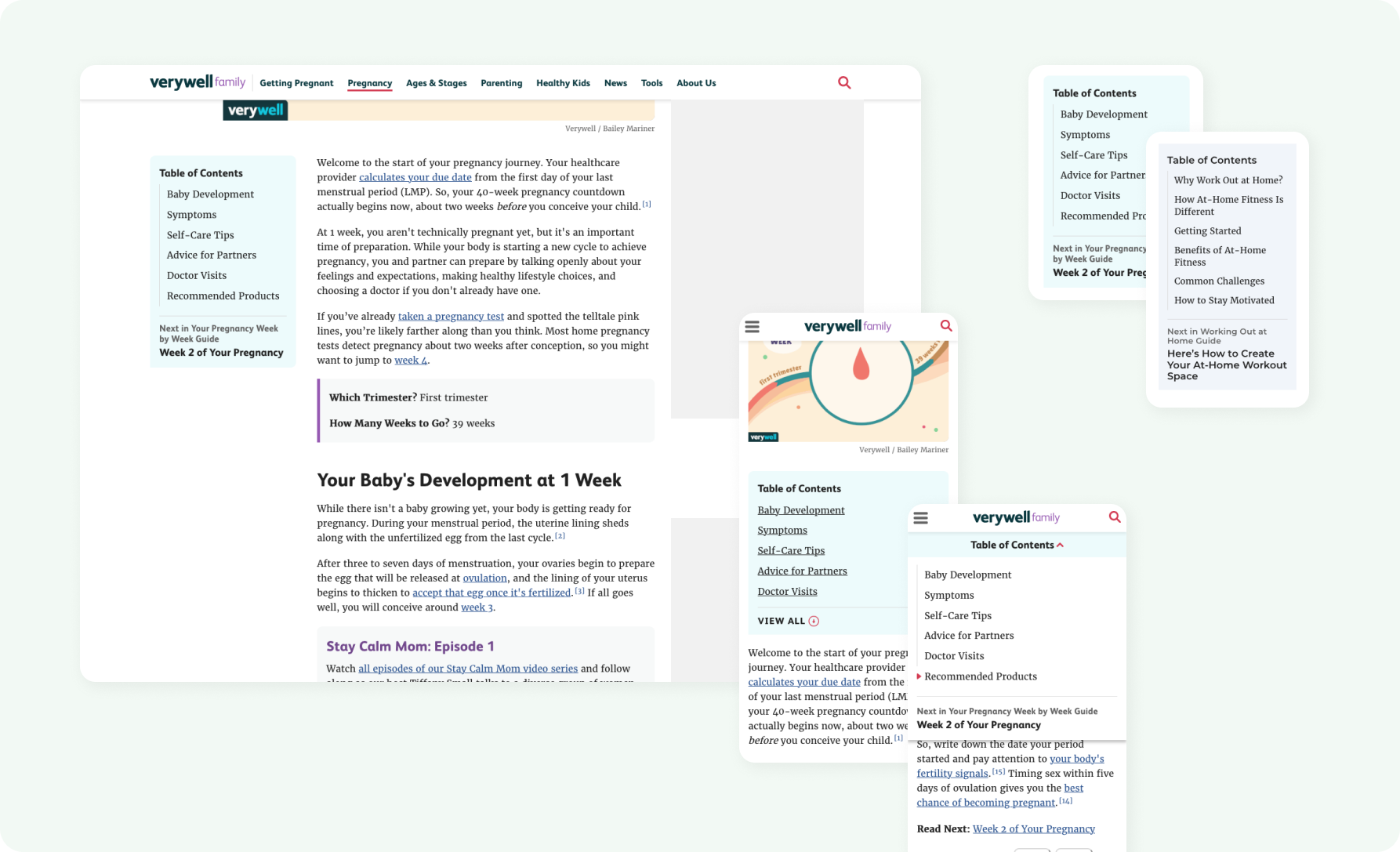Tap the search icon in the bottom-right mobile view
This screenshot has width=1400, height=852.
point(1115,517)
